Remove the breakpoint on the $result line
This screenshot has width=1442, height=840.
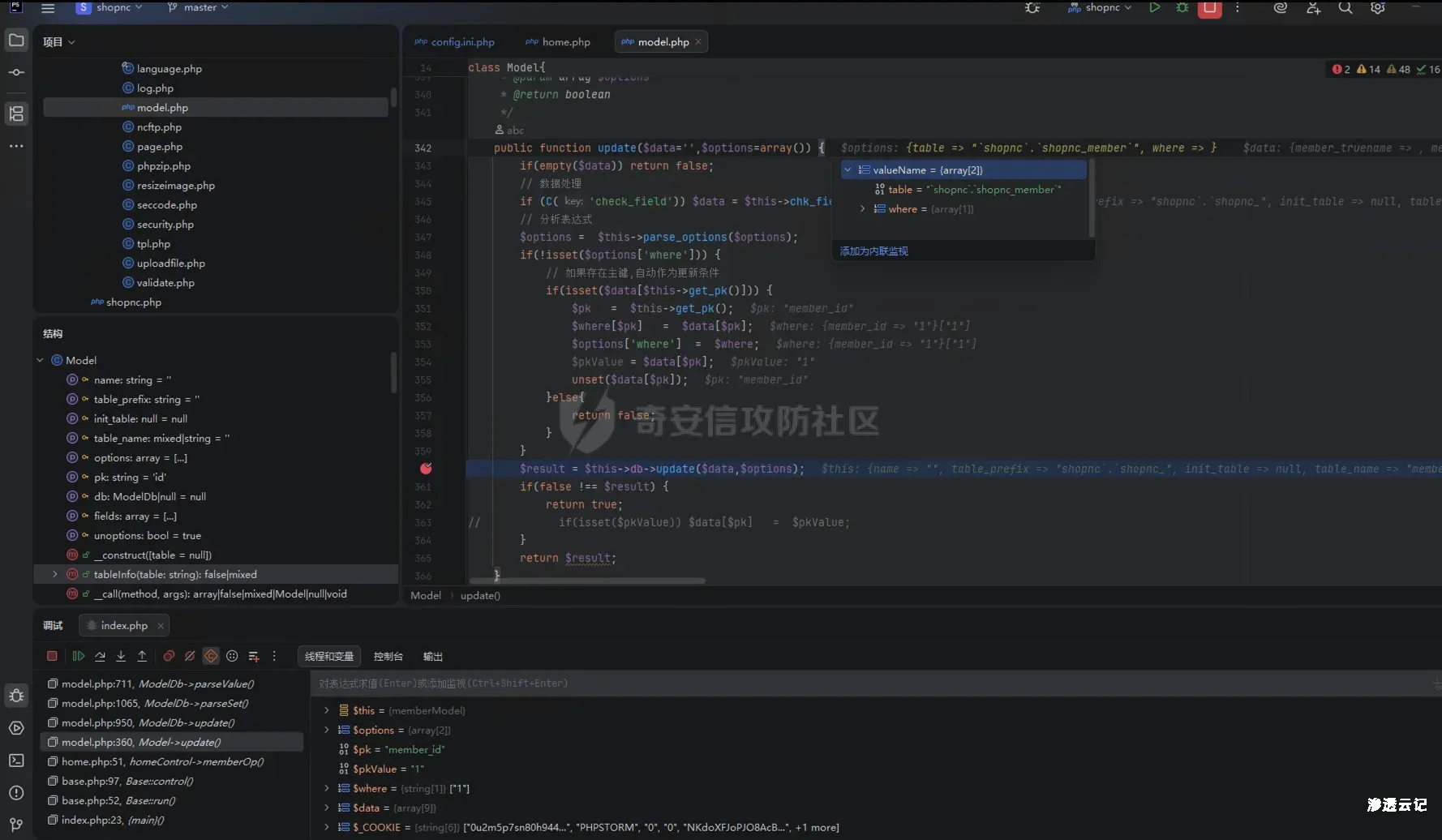(x=426, y=469)
